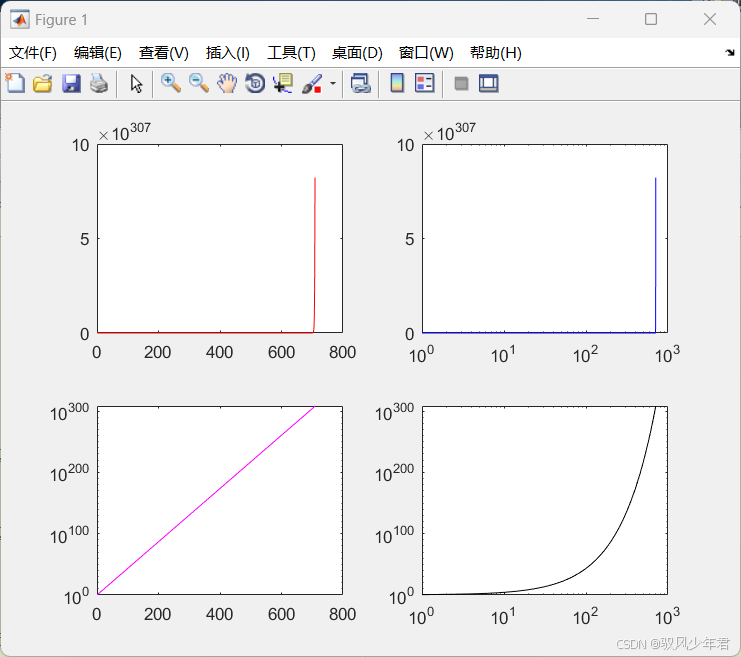741x657 pixels.
Task: Activate the Zoom In magnifier tool
Action: pyautogui.click(x=171, y=84)
